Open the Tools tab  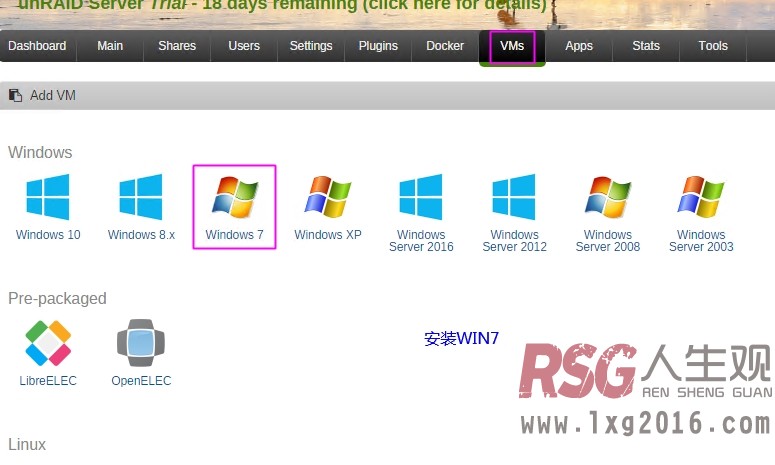point(713,46)
